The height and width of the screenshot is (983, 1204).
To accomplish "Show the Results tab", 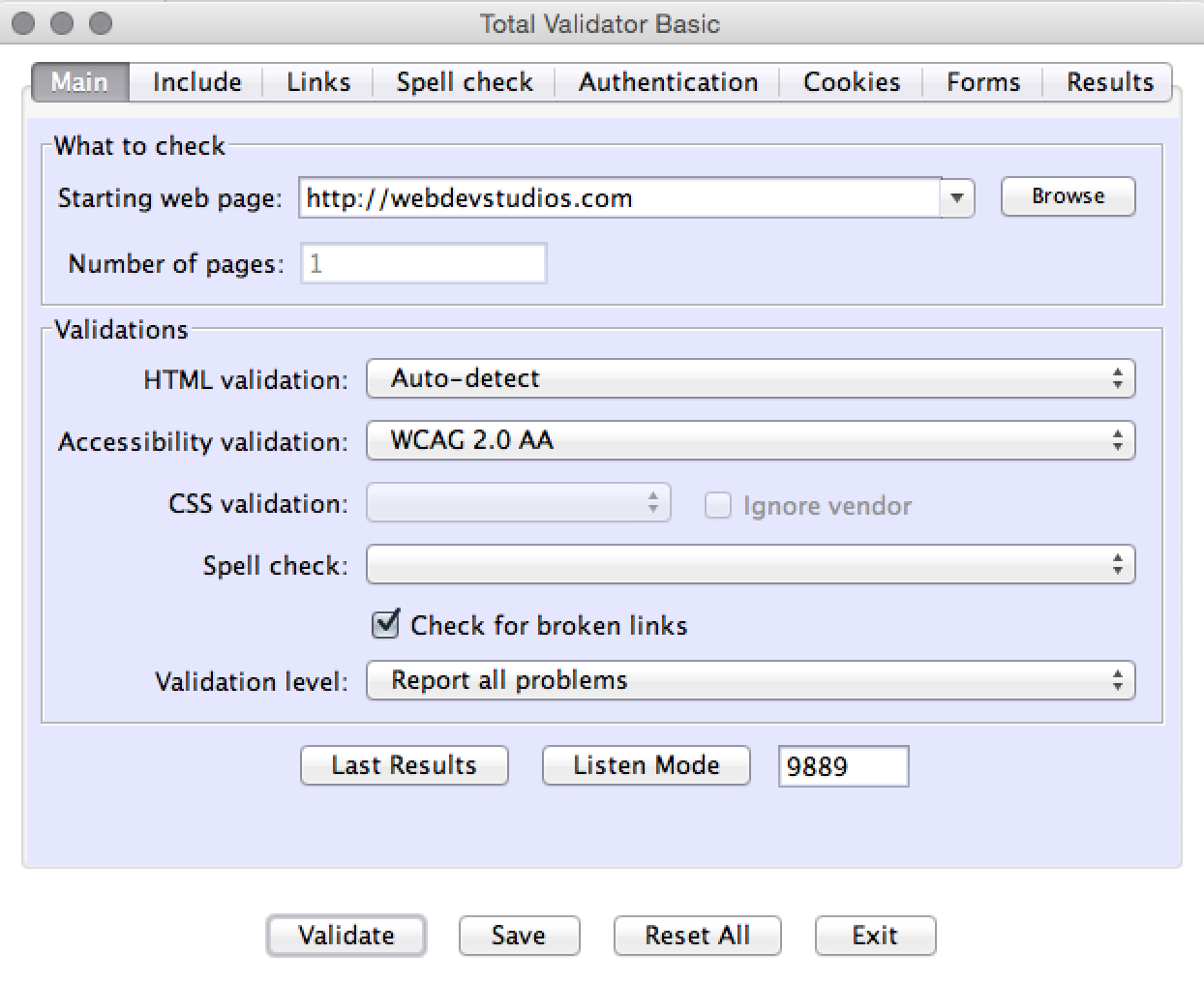I will pyautogui.click(x=1109, y=82).
